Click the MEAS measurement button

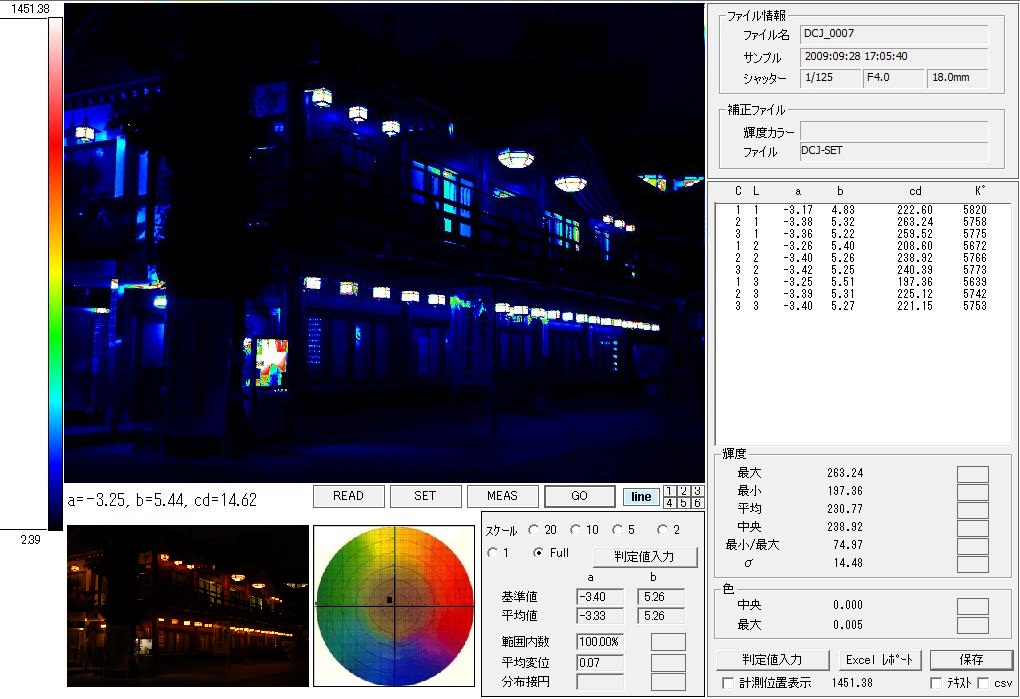pyautogui.click(x=502, y=496)
